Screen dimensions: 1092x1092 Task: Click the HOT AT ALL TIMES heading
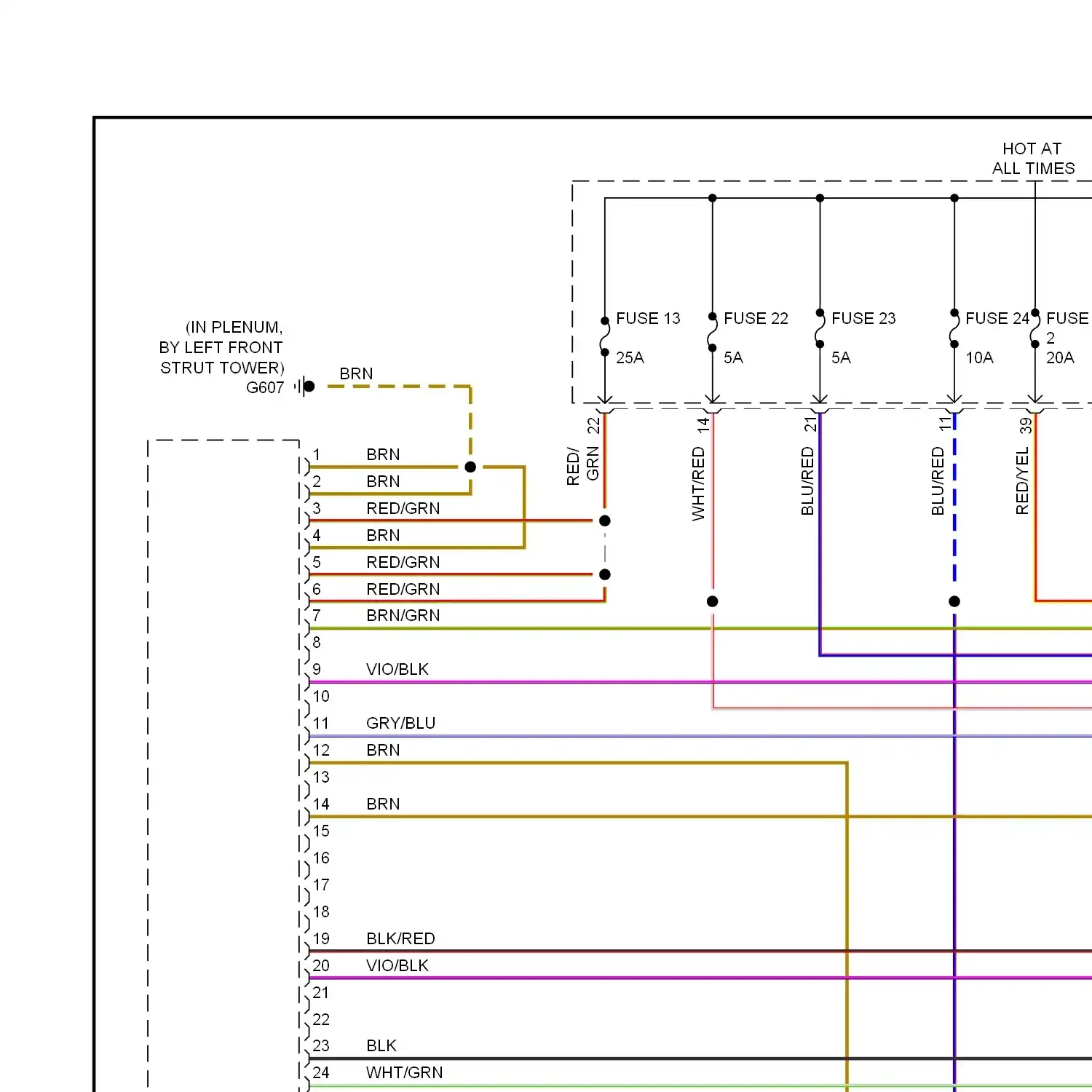(1033, 158)
